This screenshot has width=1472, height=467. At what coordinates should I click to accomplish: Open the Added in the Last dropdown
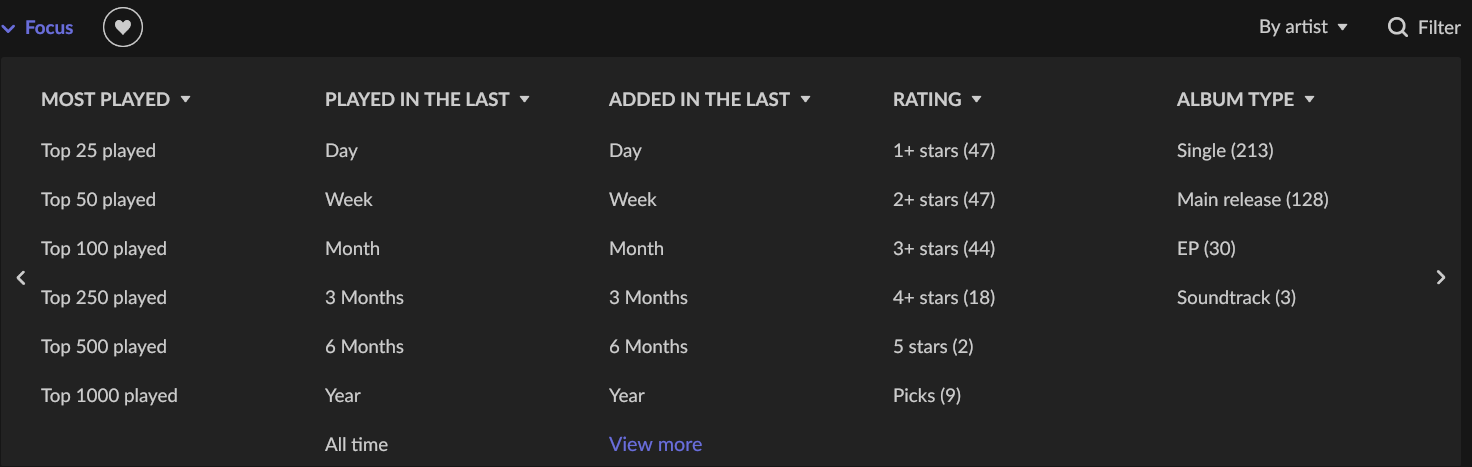(x=710, y=99)
